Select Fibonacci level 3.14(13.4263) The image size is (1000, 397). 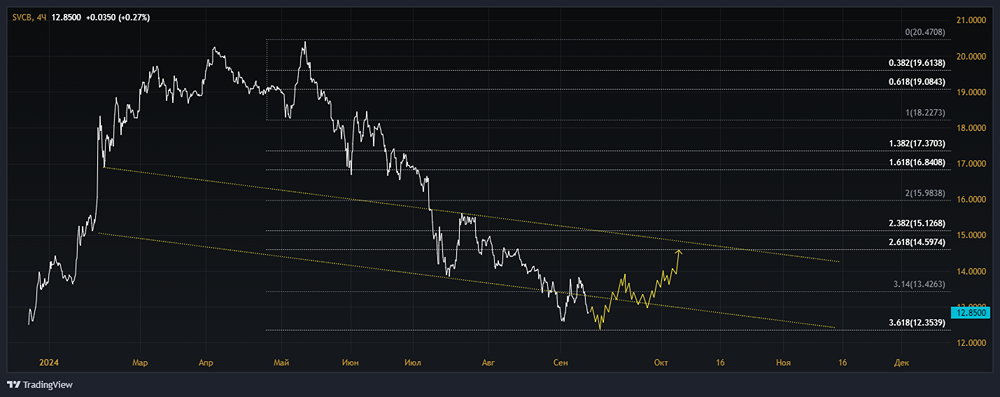coord(919,284)
